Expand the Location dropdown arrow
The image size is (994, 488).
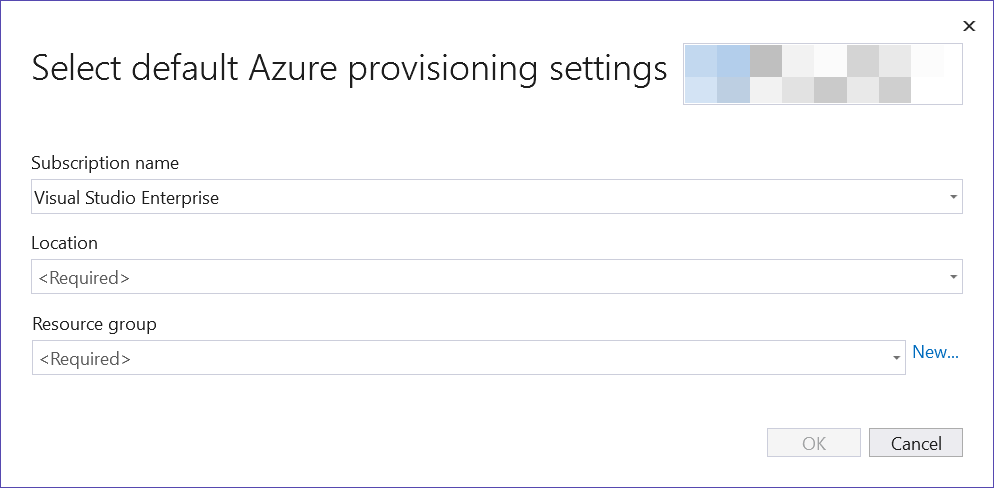(953, 277)
